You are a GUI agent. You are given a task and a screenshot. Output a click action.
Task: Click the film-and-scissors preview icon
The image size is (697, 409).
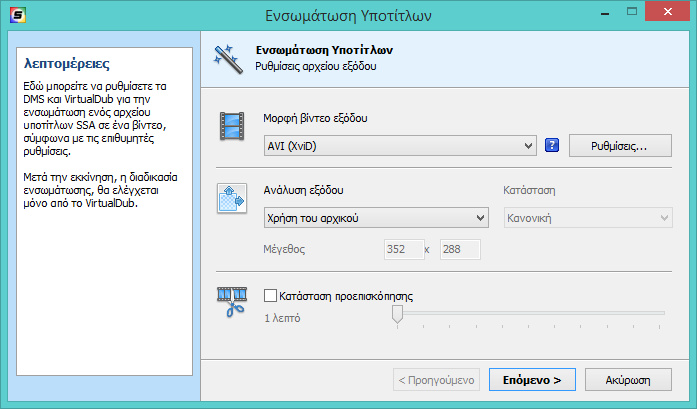point(232,301)
